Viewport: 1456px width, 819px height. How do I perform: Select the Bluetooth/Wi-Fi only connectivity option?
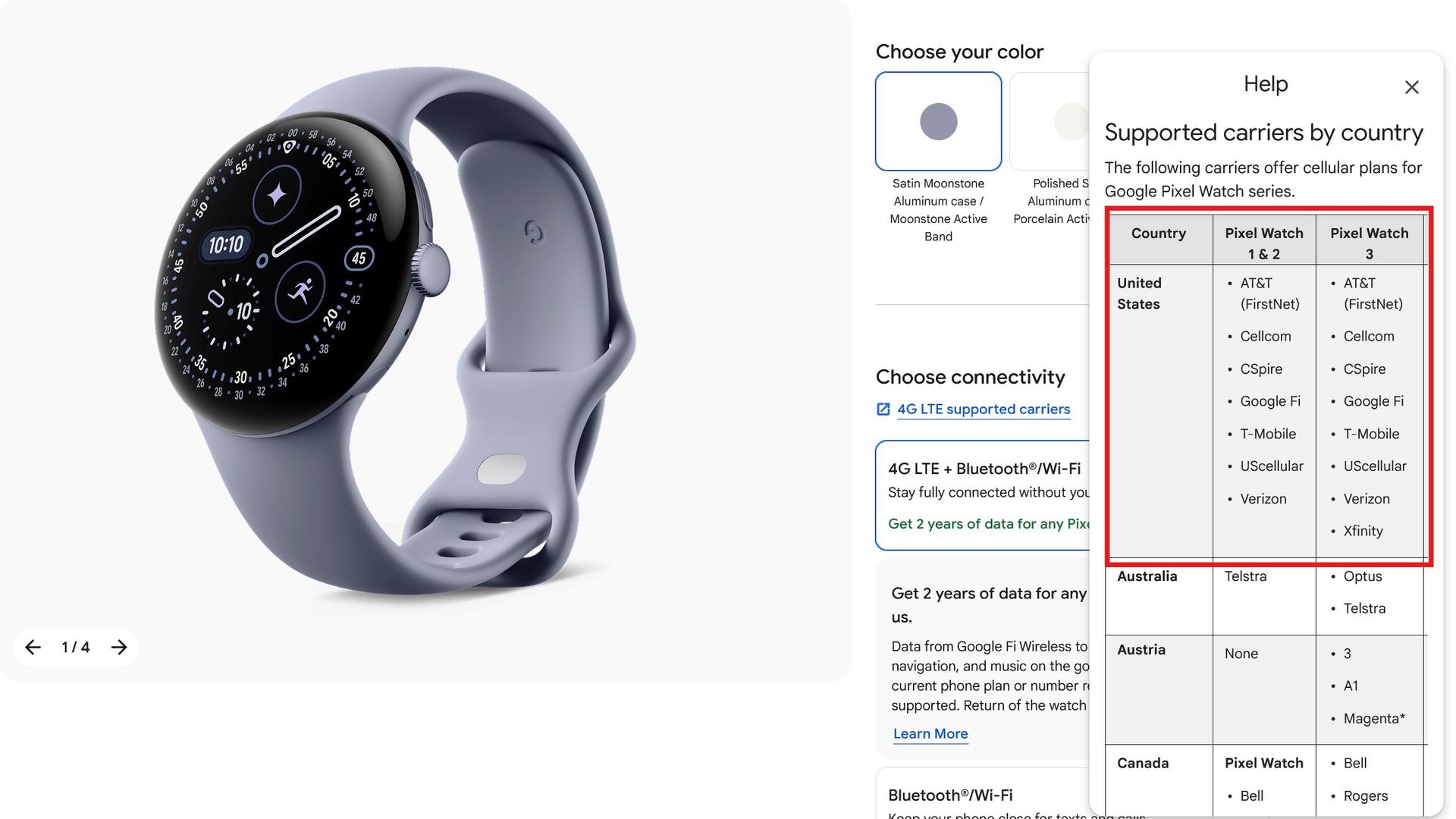983,793
